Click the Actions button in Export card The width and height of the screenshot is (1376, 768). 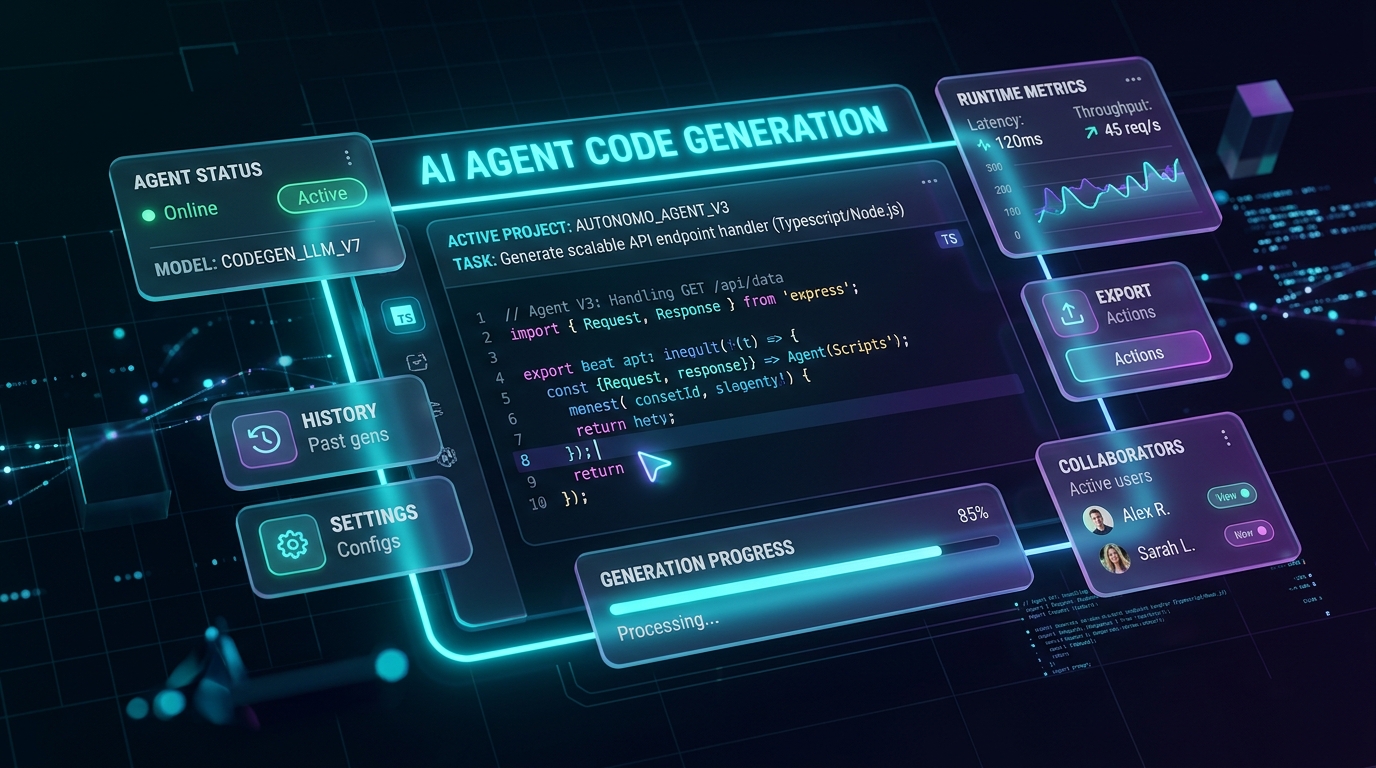pos(1138,355)
